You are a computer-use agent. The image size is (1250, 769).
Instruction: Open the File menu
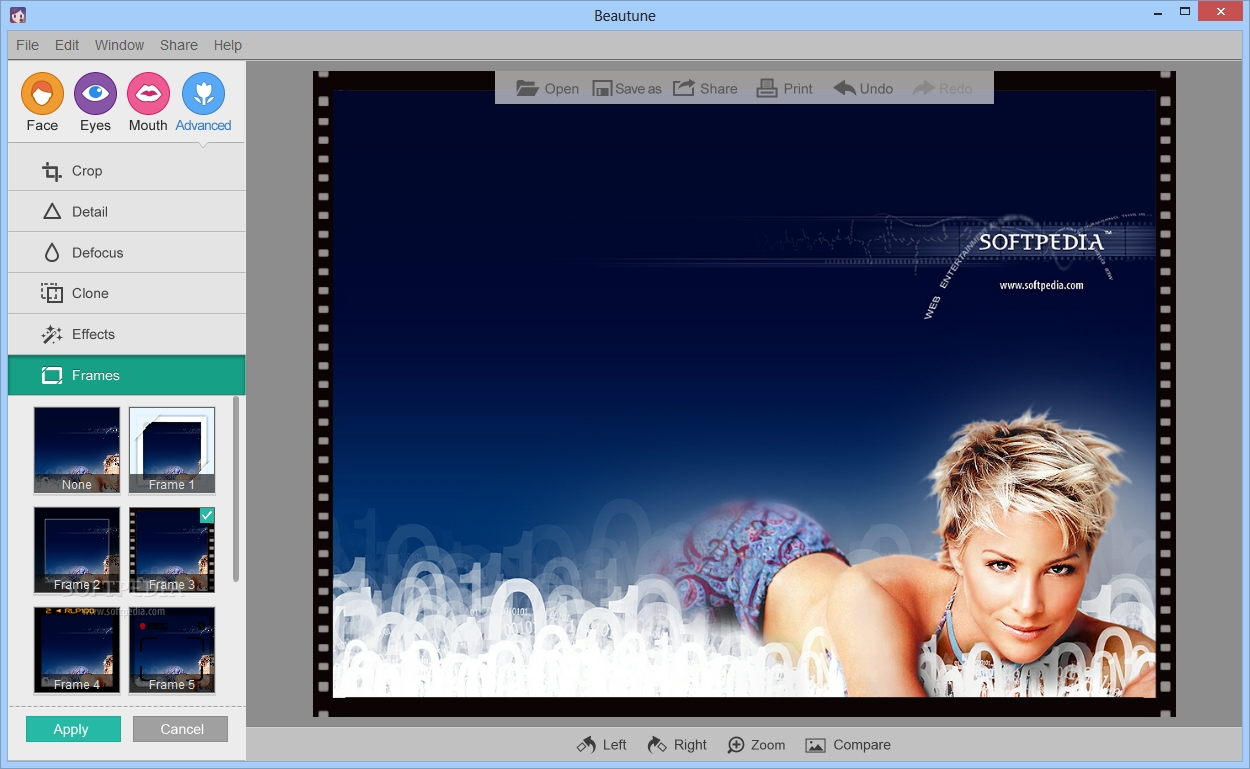[x=27, y=45]
